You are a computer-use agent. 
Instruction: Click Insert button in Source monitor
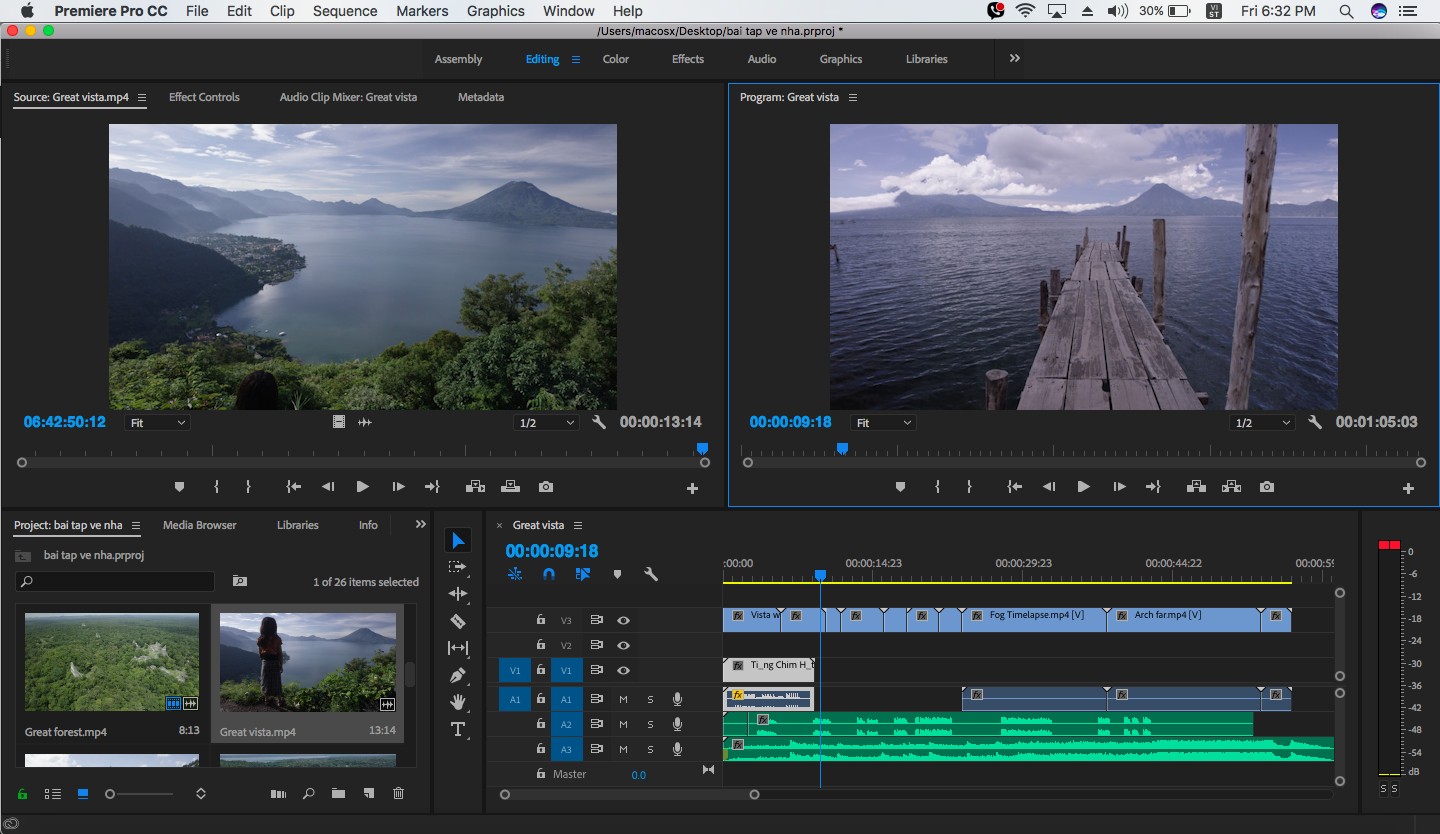pos(475,487)
